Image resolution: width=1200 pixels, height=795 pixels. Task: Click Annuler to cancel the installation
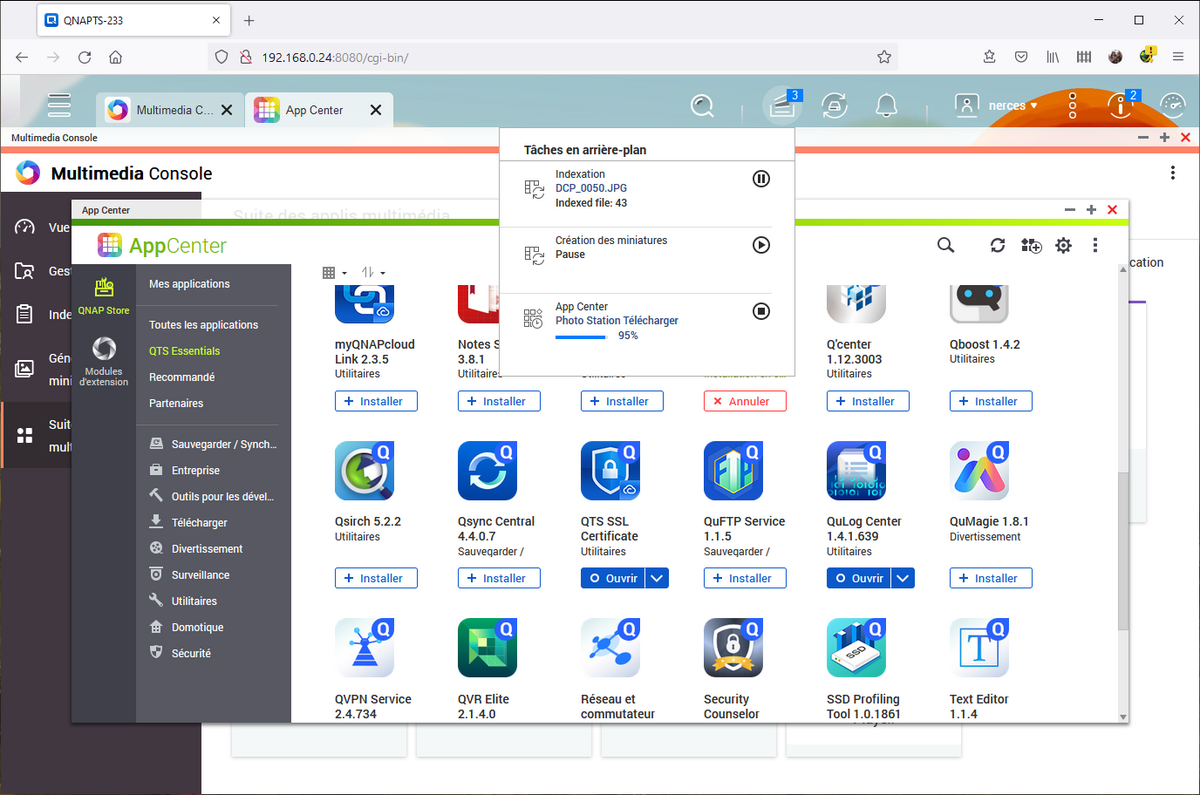click(x=745, y=401)
